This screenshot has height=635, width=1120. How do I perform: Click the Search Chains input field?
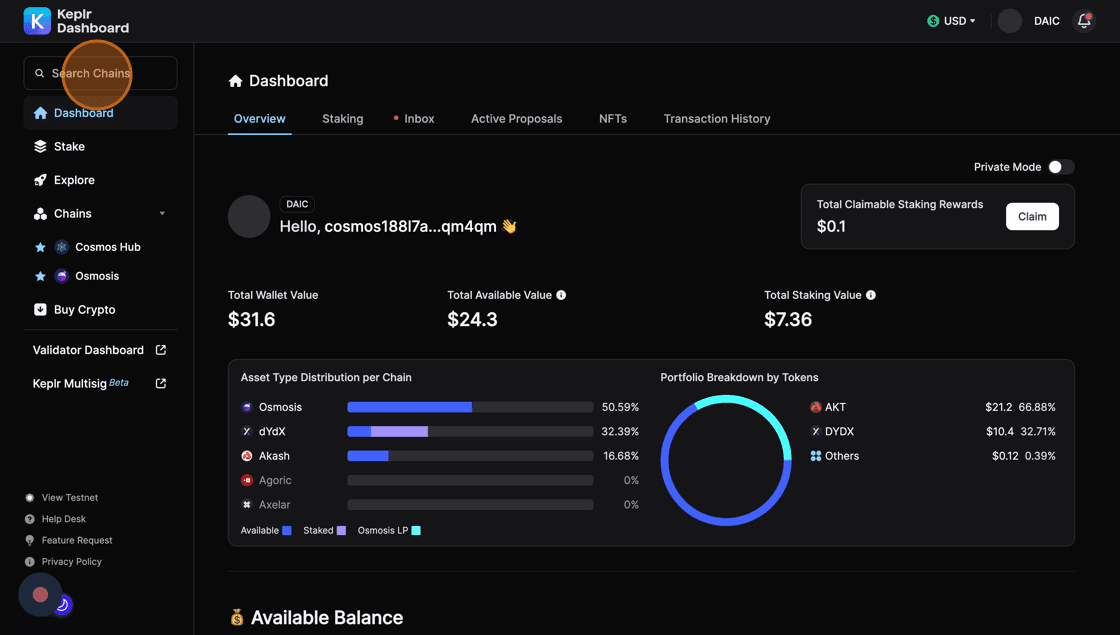click(x=100, y=73)
